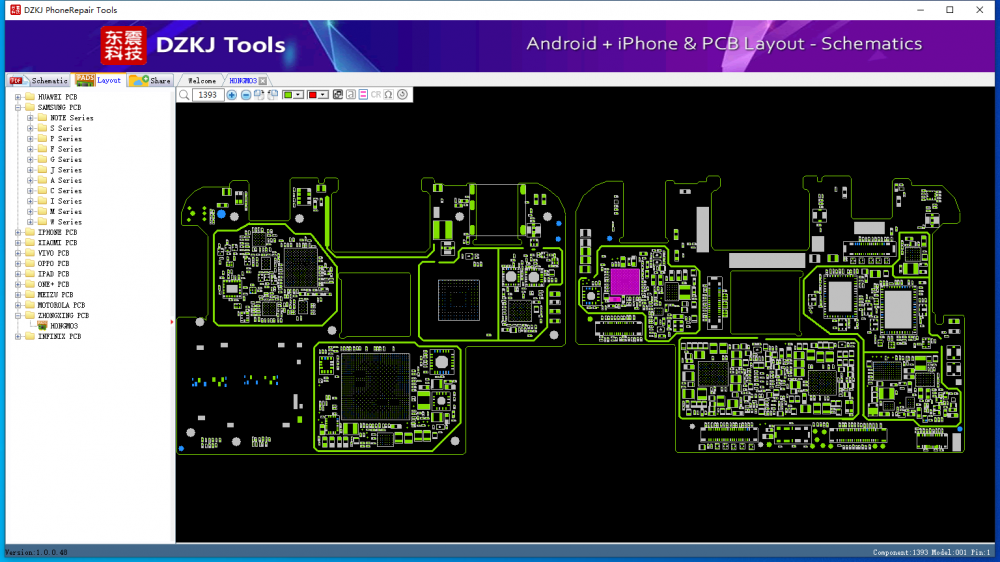Click the green color swatch in toolbar
Viewport: 1000px width, 562px height.
288,95
